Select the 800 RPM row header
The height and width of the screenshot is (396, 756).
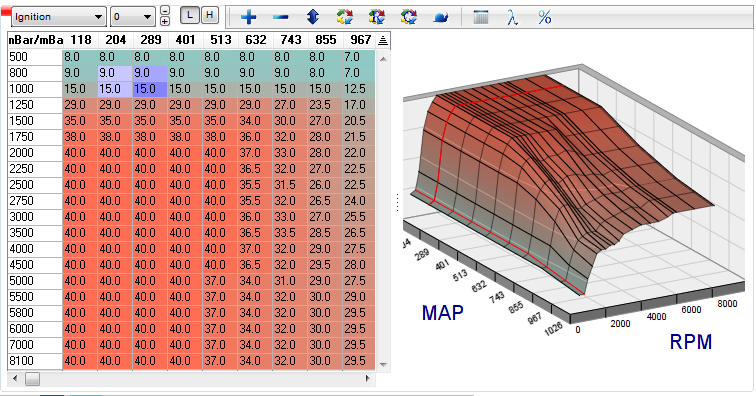click(x=35, y=73)
